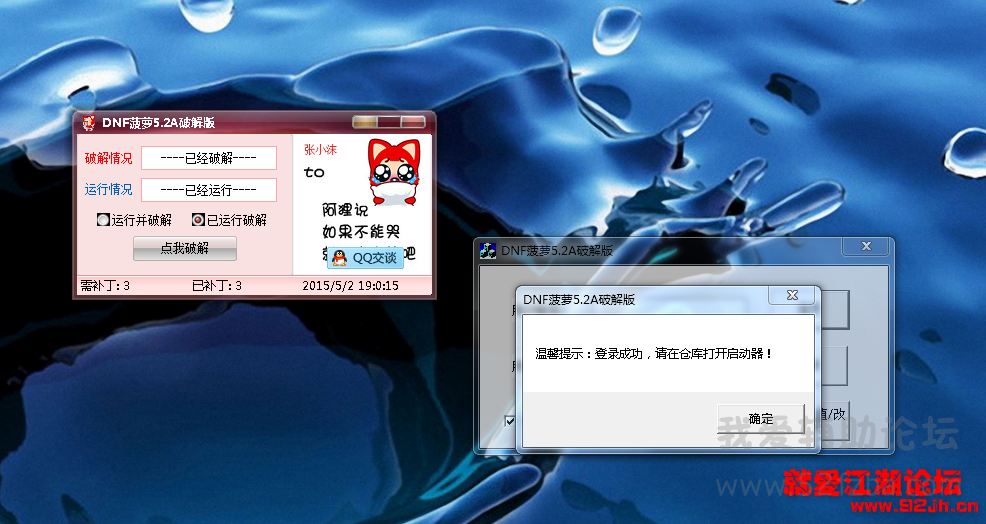986x524 pixels.
Task: Click the 张小沫 red name text
Action: tap(321, 150)
